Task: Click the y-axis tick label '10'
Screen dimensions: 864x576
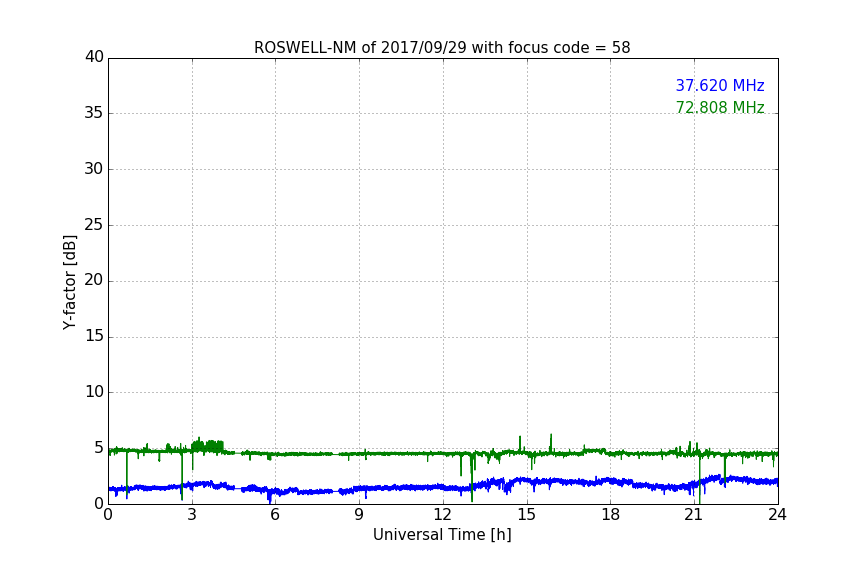Action: (94, 392)
